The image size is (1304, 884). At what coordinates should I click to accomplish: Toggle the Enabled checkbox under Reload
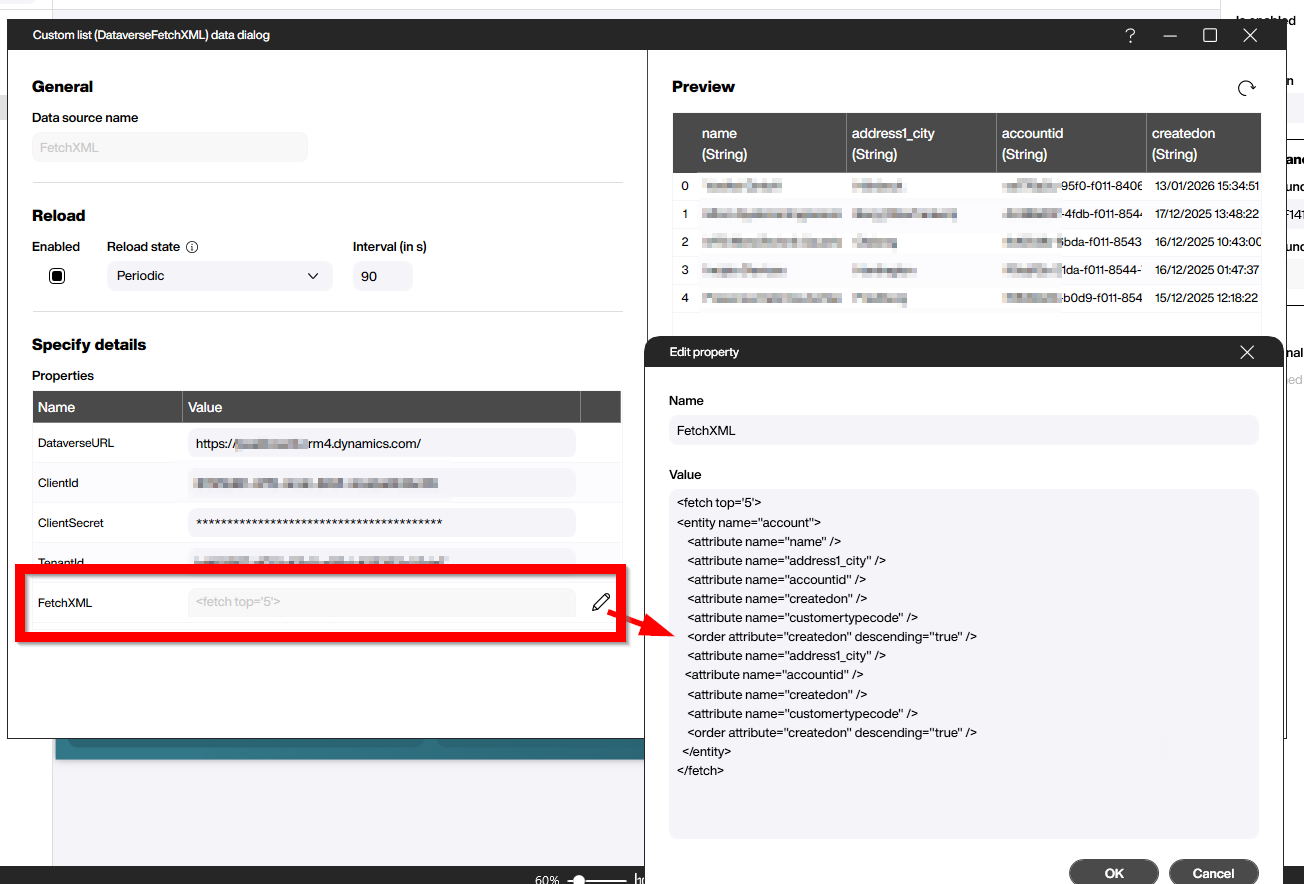pos(57,275)
